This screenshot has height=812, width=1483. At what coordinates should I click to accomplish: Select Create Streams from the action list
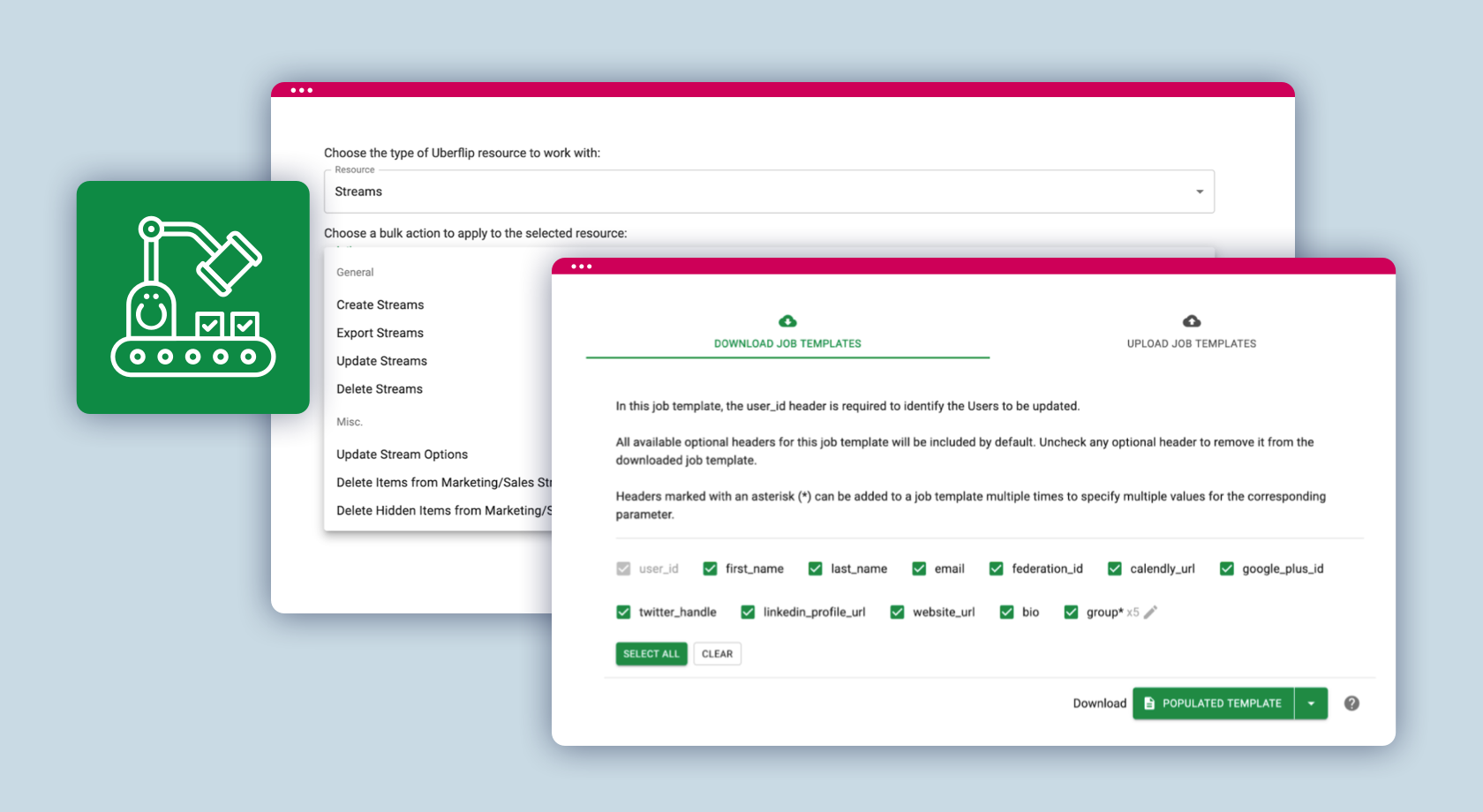(380, 305)
